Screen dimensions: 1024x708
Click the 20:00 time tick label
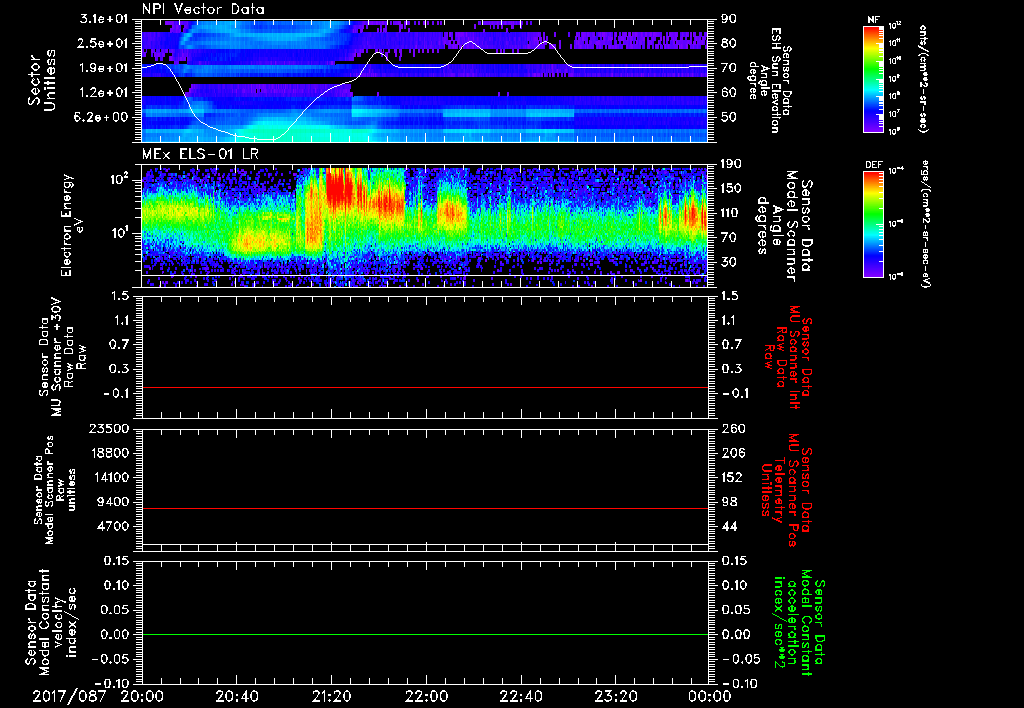tap(142, 696)
